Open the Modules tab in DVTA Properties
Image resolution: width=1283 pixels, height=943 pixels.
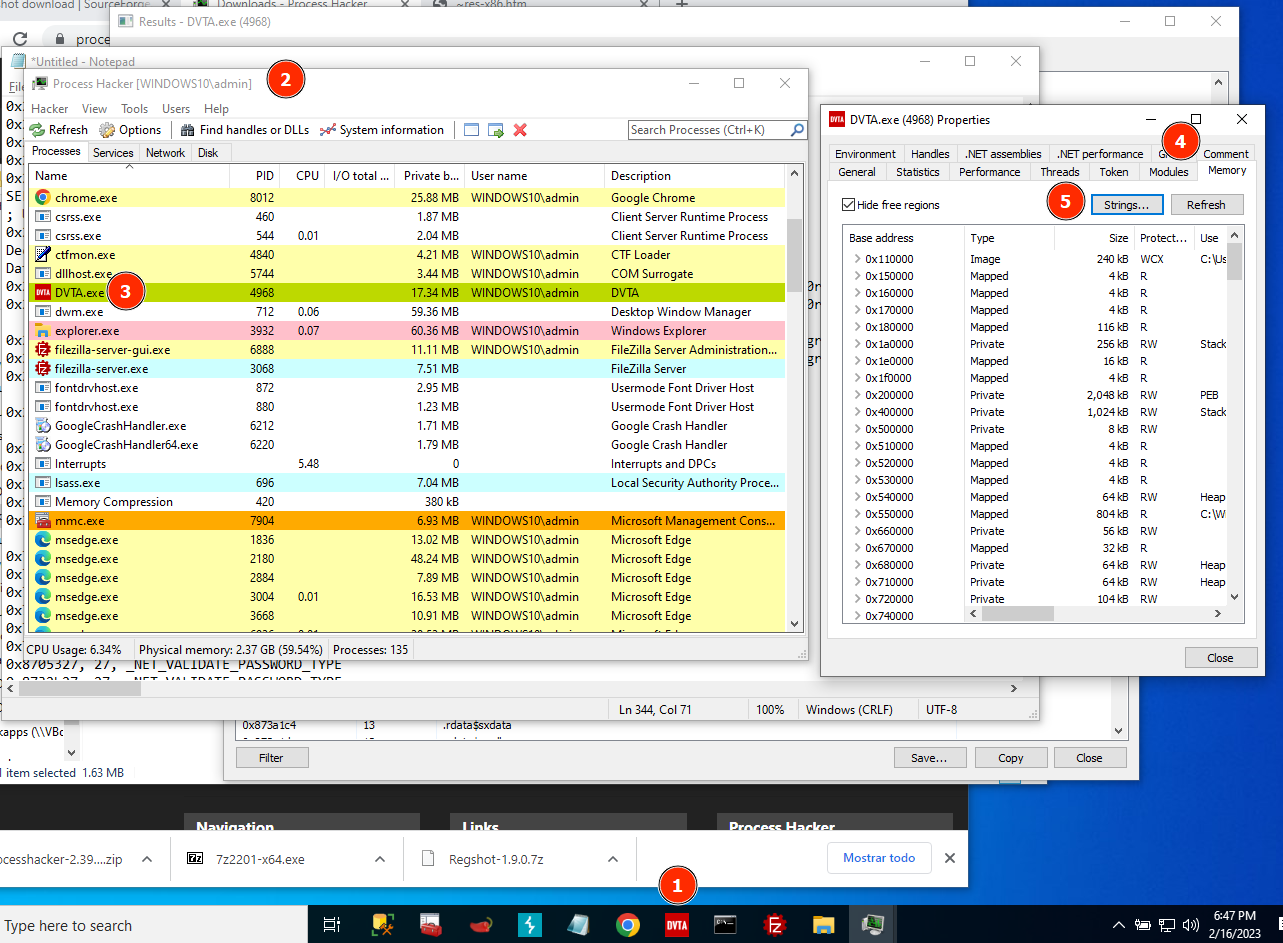point(1169,172)
